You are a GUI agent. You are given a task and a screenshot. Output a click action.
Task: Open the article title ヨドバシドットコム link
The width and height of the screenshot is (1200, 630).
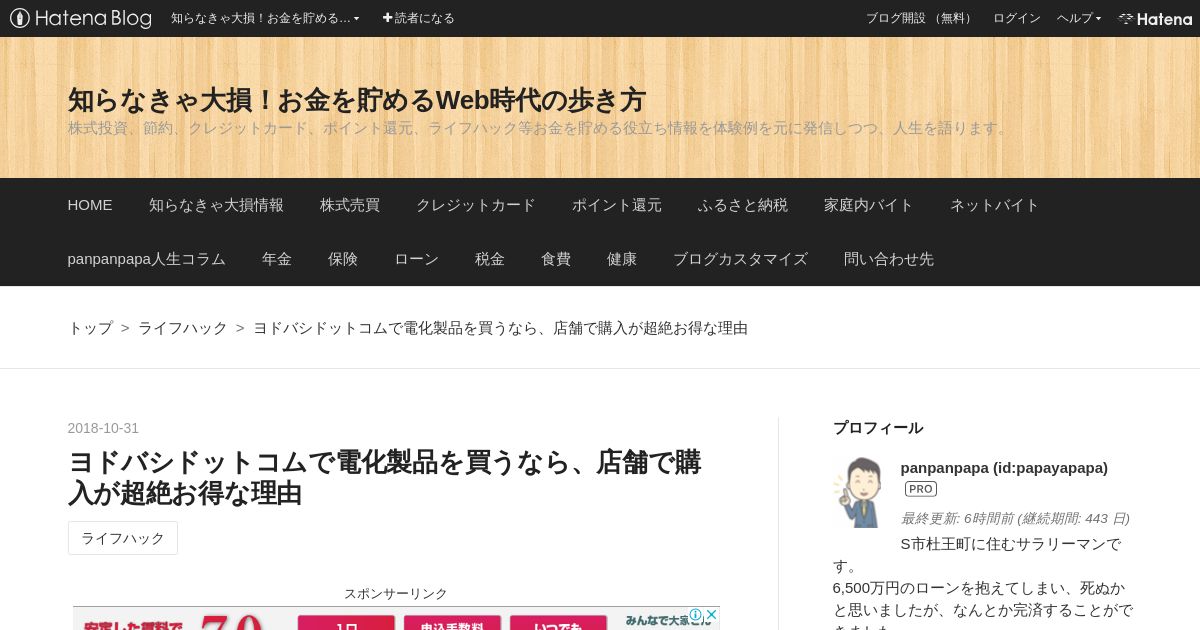(385, 478)
